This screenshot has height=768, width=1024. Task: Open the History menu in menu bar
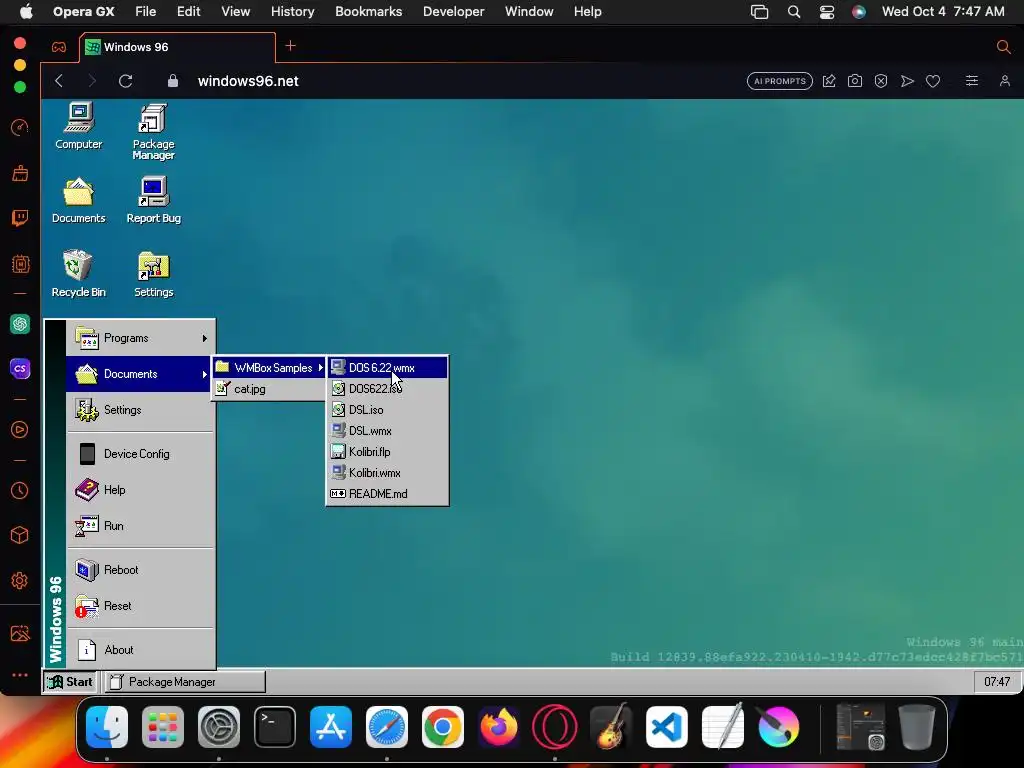click(293, 12)
